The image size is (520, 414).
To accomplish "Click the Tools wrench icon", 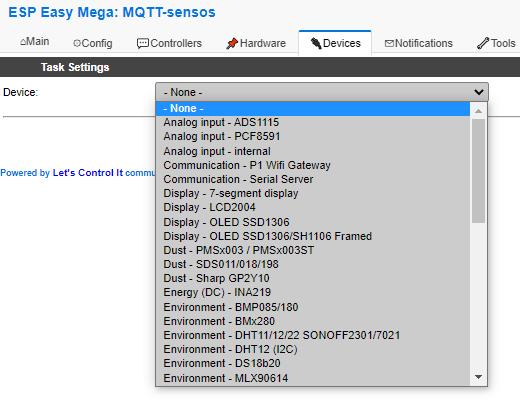I will point(483,43).
